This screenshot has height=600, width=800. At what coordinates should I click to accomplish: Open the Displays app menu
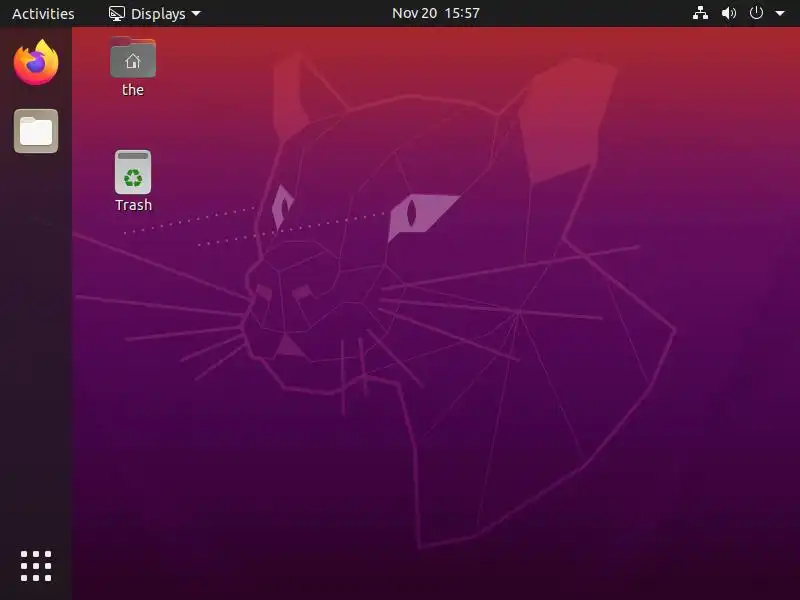155,14
